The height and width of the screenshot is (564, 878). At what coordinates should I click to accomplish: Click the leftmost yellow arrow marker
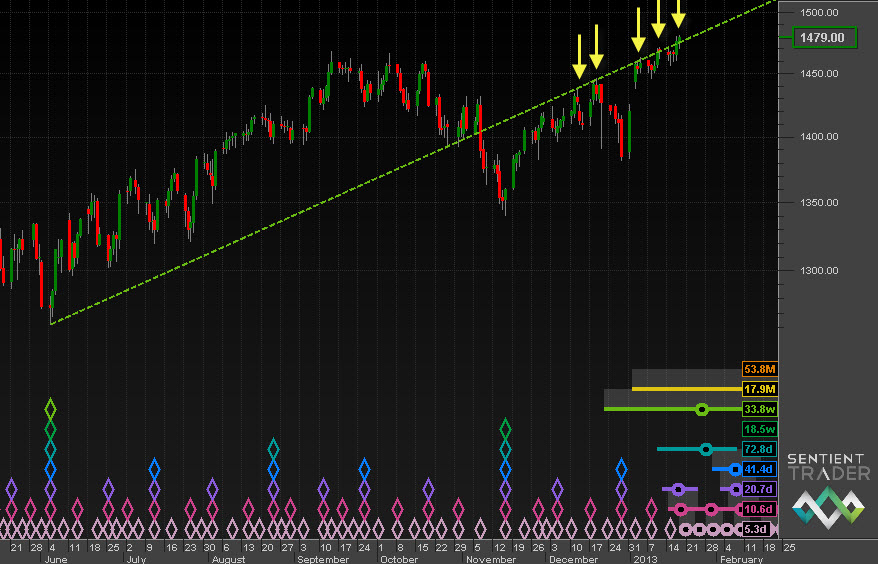point(579,56)
